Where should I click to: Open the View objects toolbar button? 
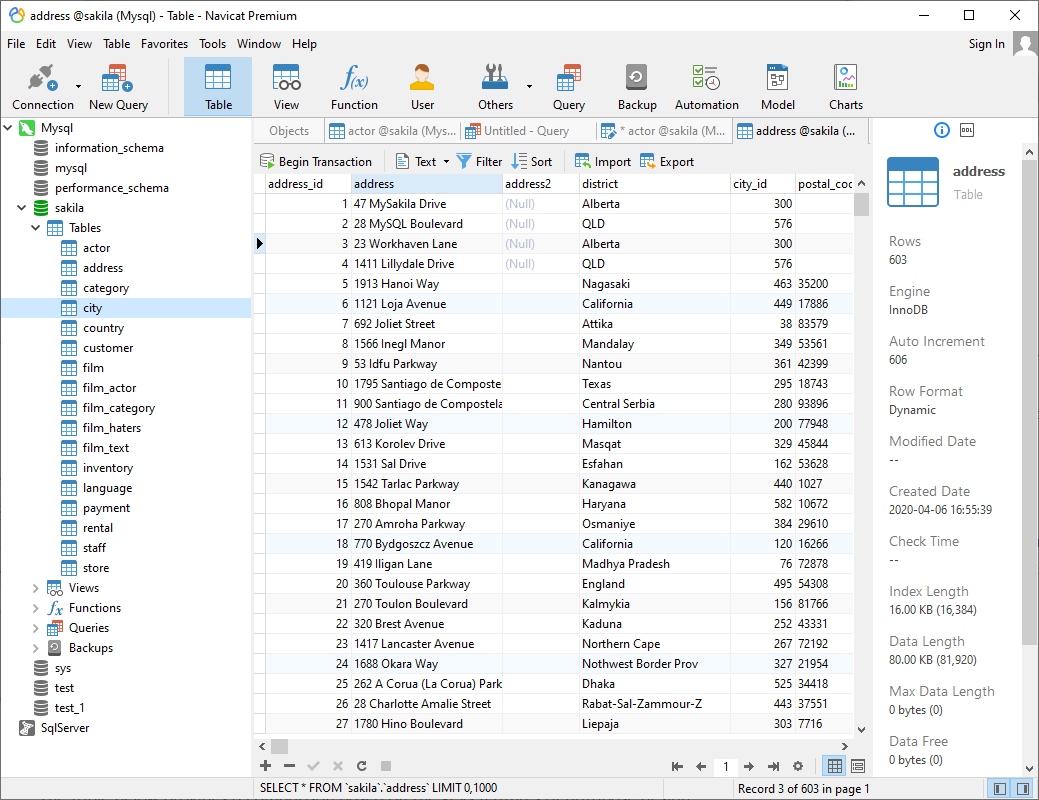point(286,87)
